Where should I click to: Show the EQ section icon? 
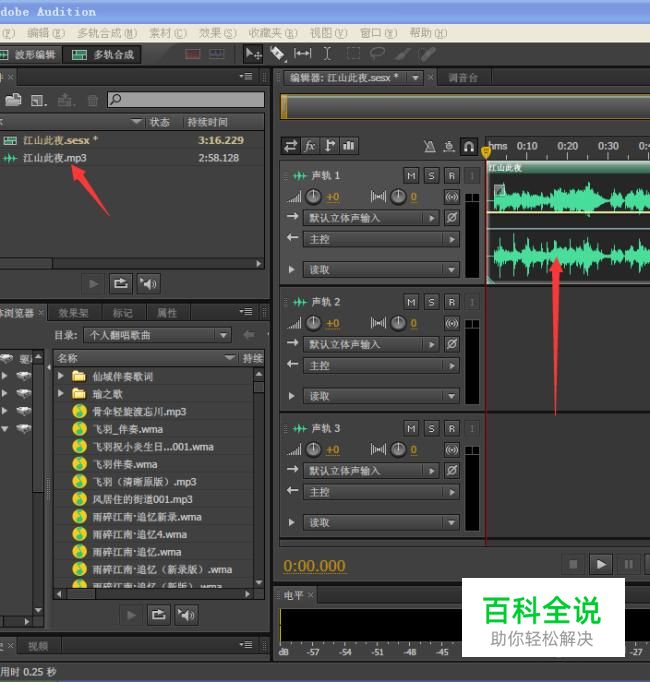tap(348, 146)
